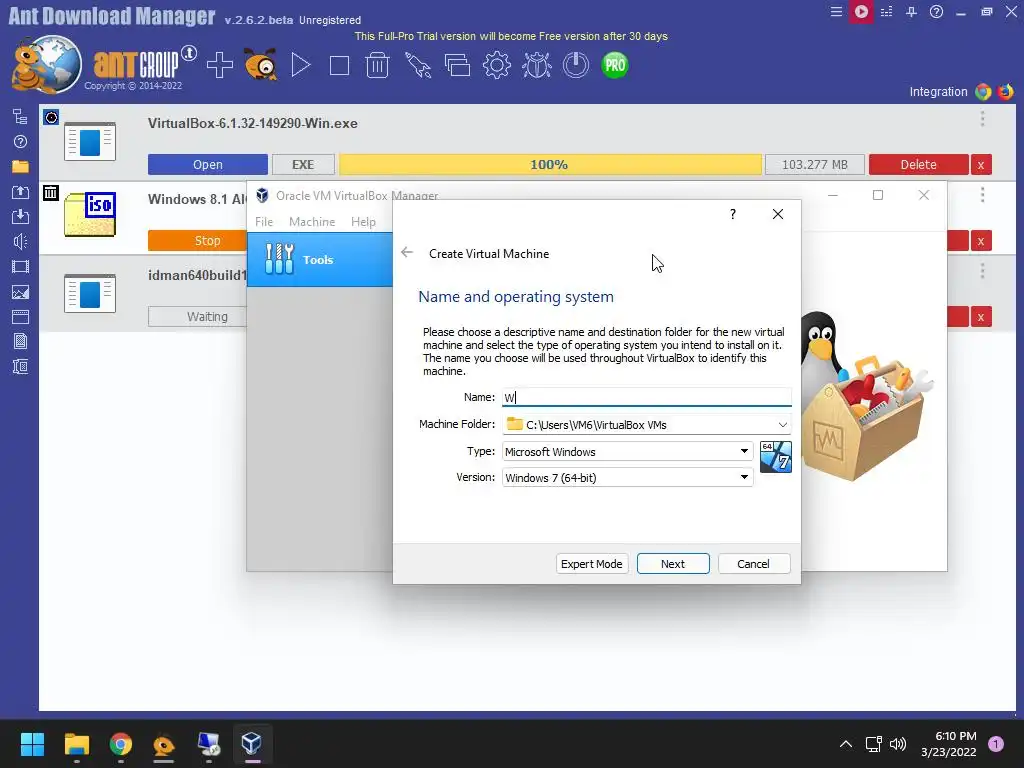Open the ant grabber mascot icon in toolbar
This screenshot has width=1024, height=768.
coord(261,65)
